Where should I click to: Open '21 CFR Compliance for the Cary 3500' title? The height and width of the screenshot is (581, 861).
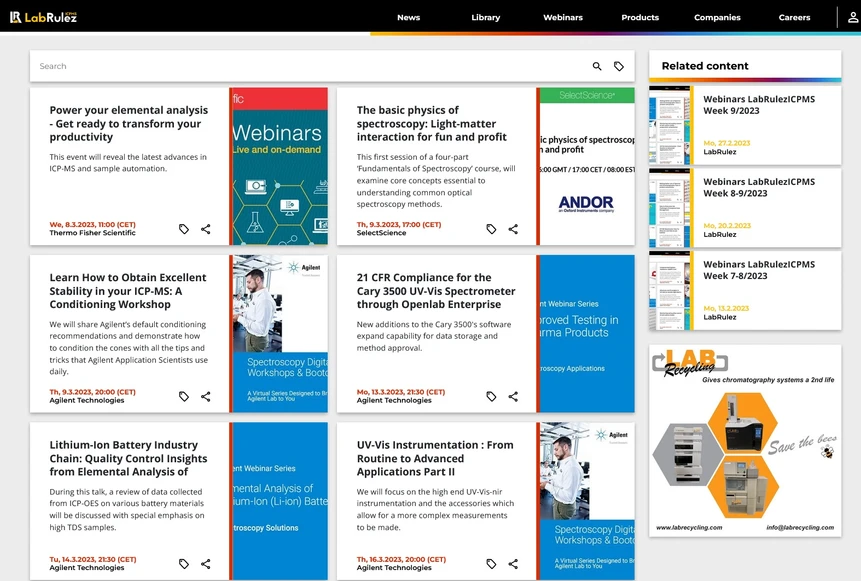[x=436, y=291]
